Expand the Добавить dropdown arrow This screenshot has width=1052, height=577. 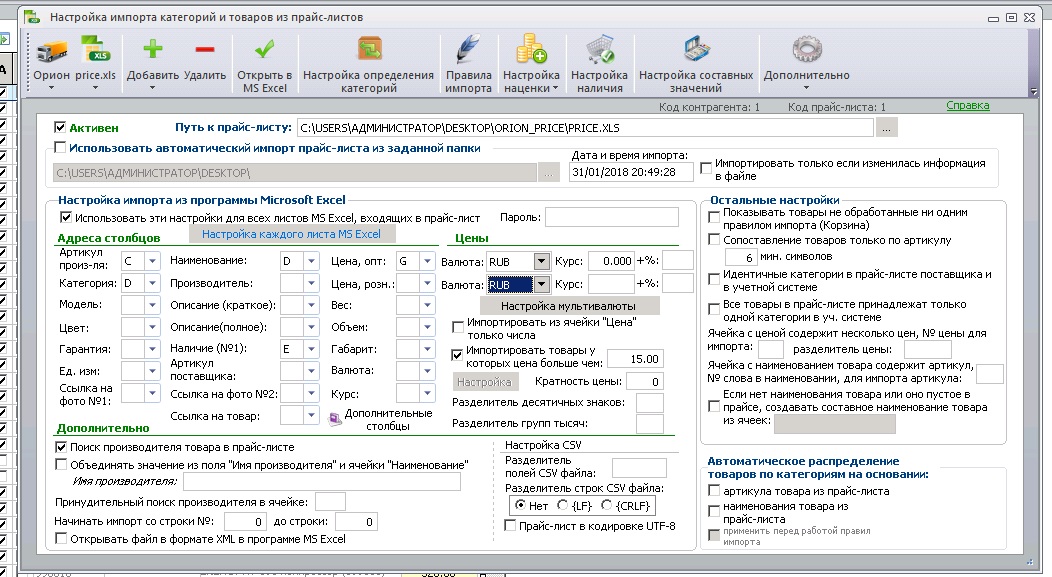(152, 88)
